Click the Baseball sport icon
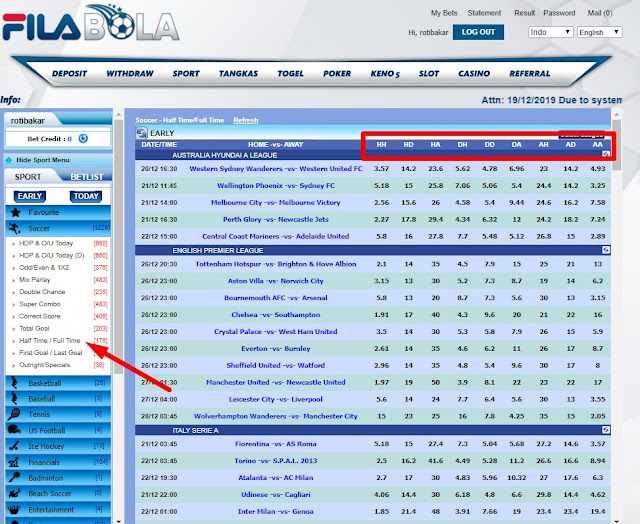The image size is (640, 524). pos(15,398)
